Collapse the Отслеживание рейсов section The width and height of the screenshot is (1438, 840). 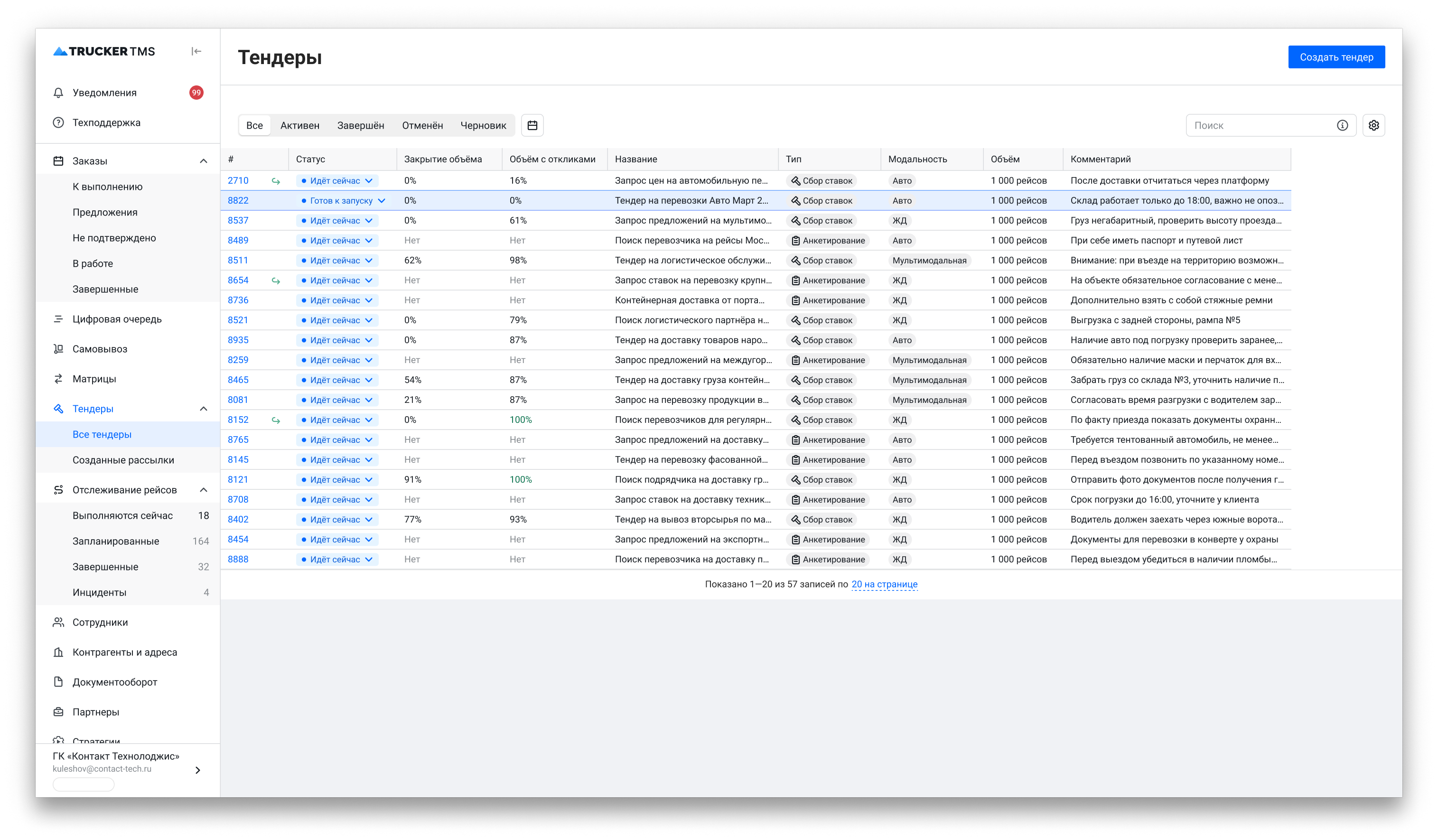[203, 490]
